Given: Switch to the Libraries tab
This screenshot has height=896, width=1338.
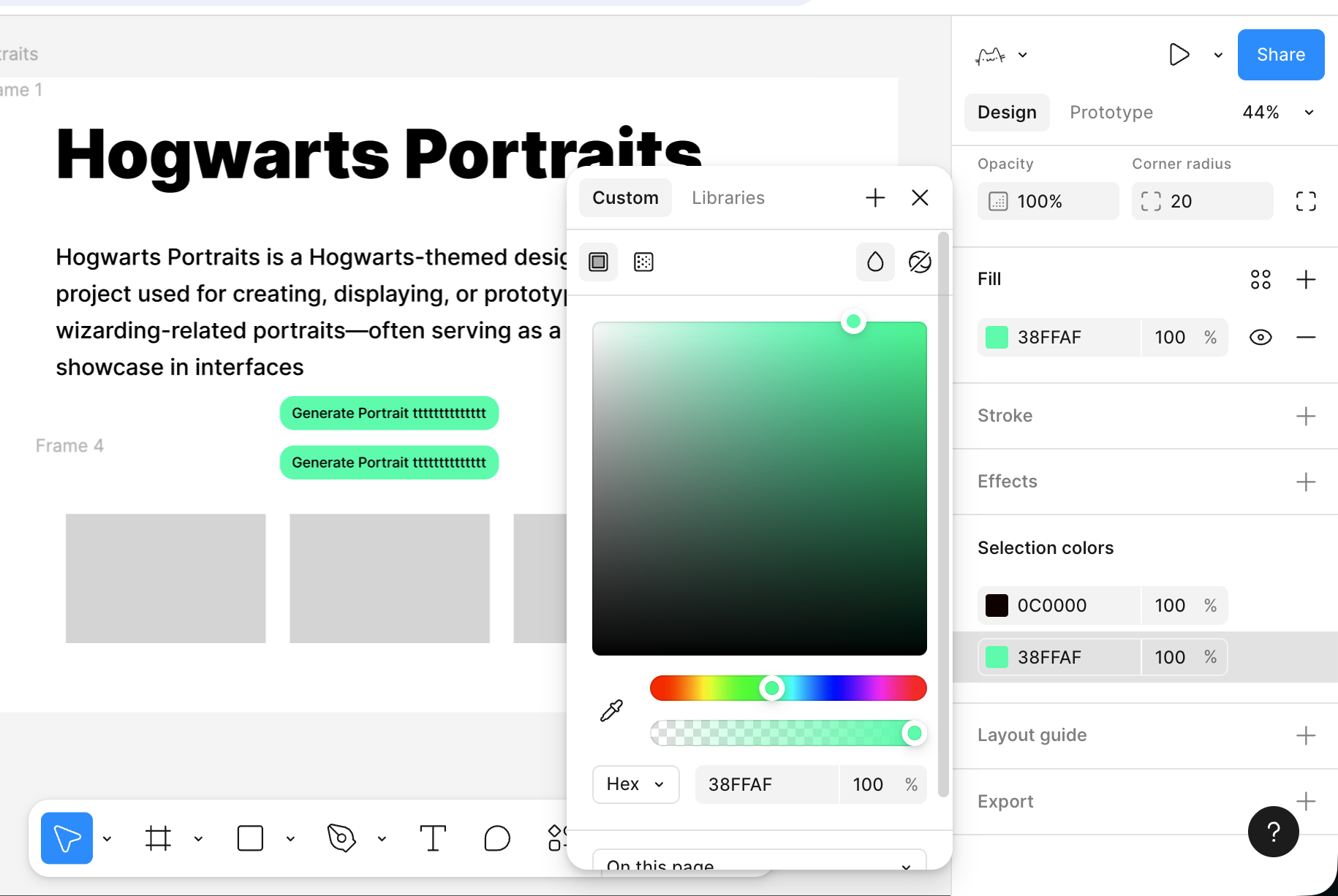Looking at the screenshot, I should click(x=727, y=198).
